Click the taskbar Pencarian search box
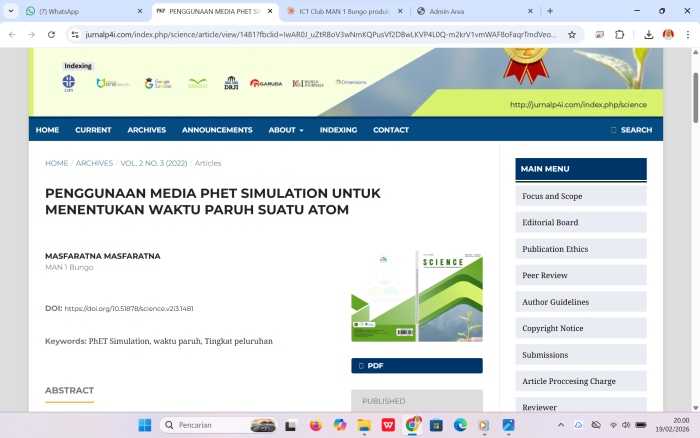Image resolution: width=700 pixels, height=438 pixels. [219, 425]
